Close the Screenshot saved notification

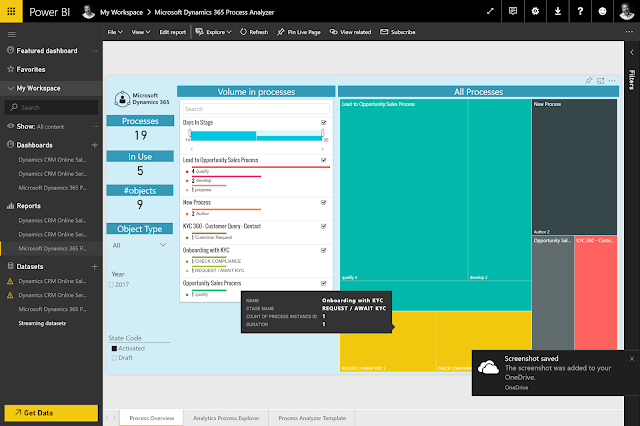[632, 359]
